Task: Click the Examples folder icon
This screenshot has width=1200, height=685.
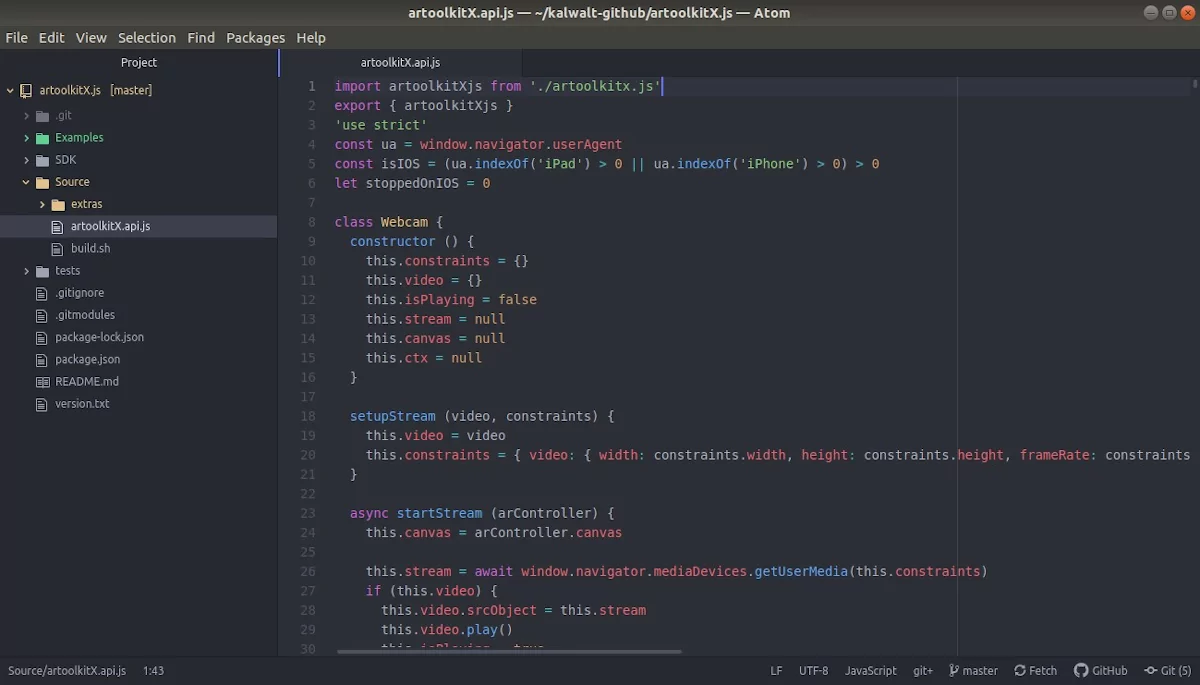Action: 42,138
